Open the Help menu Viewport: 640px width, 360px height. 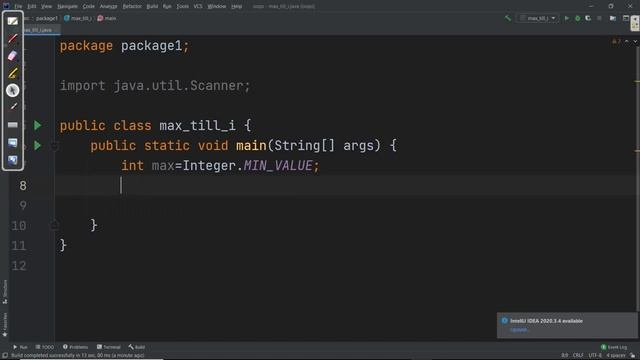click(x=236, y=6)
